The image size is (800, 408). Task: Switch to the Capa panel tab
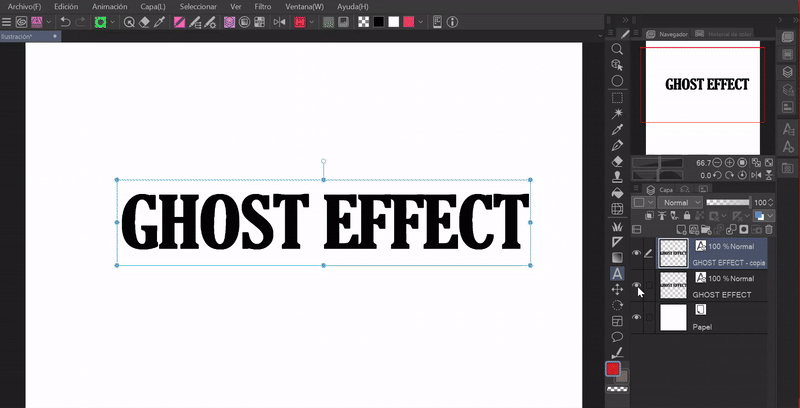point(660,189)
